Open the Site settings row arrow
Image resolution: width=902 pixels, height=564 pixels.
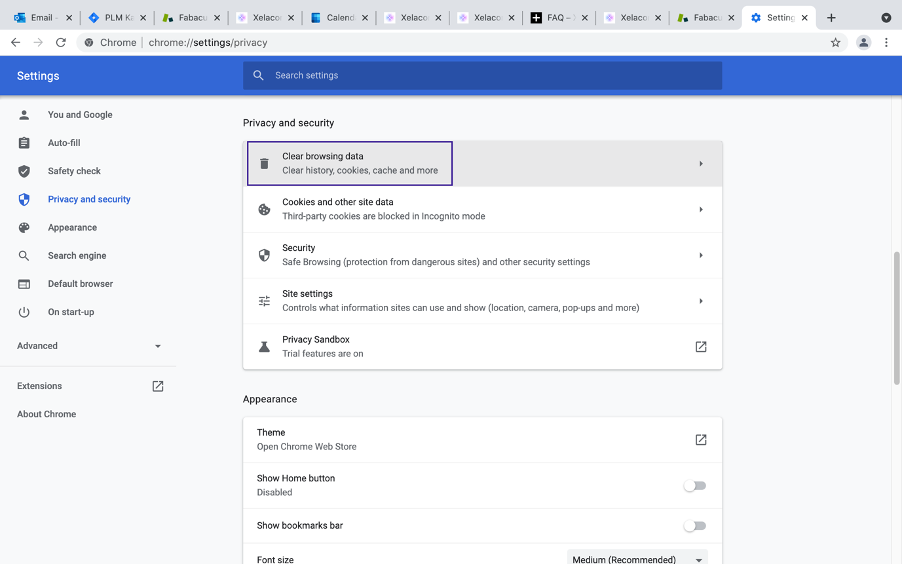point(700,301)
